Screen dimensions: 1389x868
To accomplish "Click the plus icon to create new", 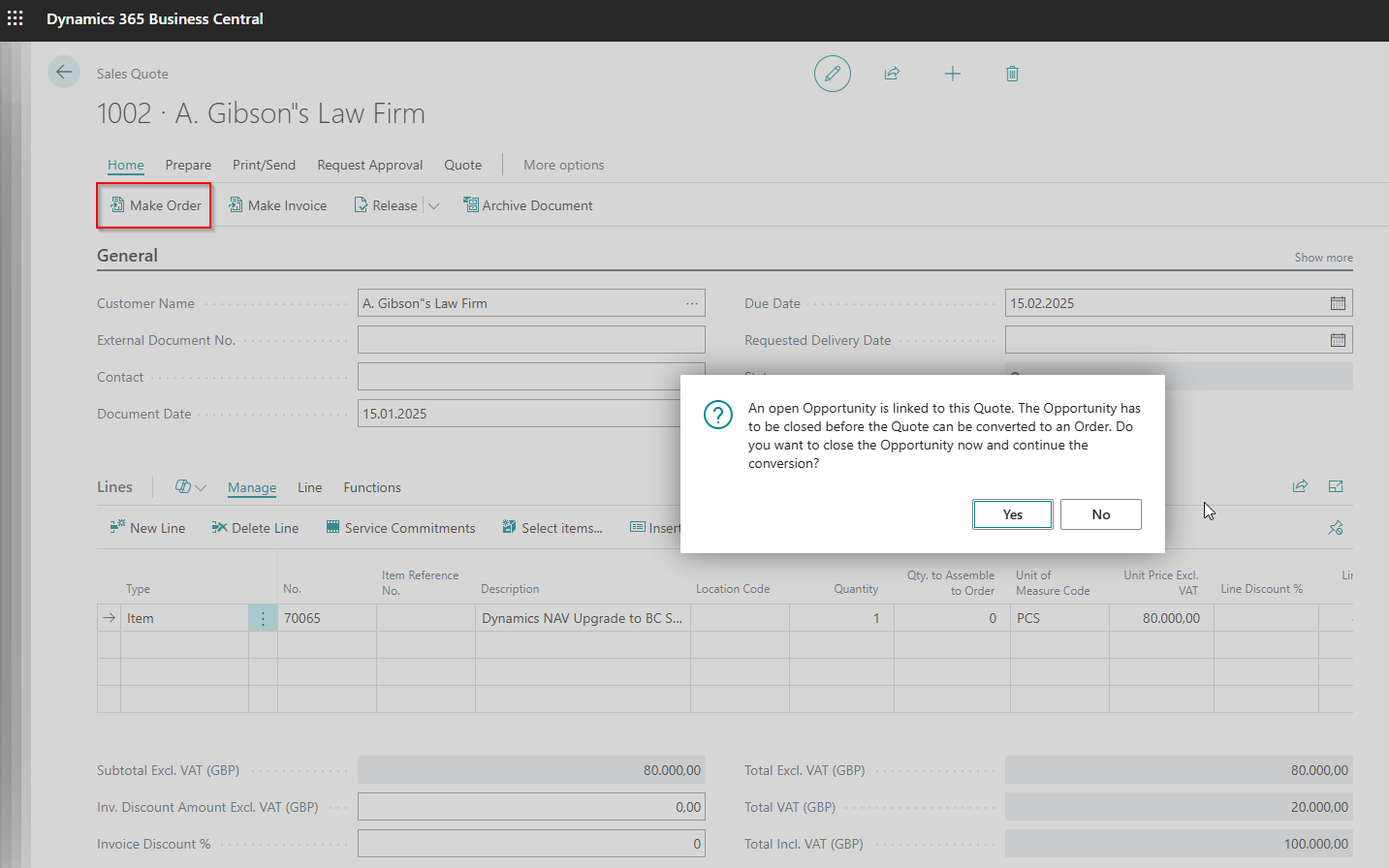I will tap(952, 74).
